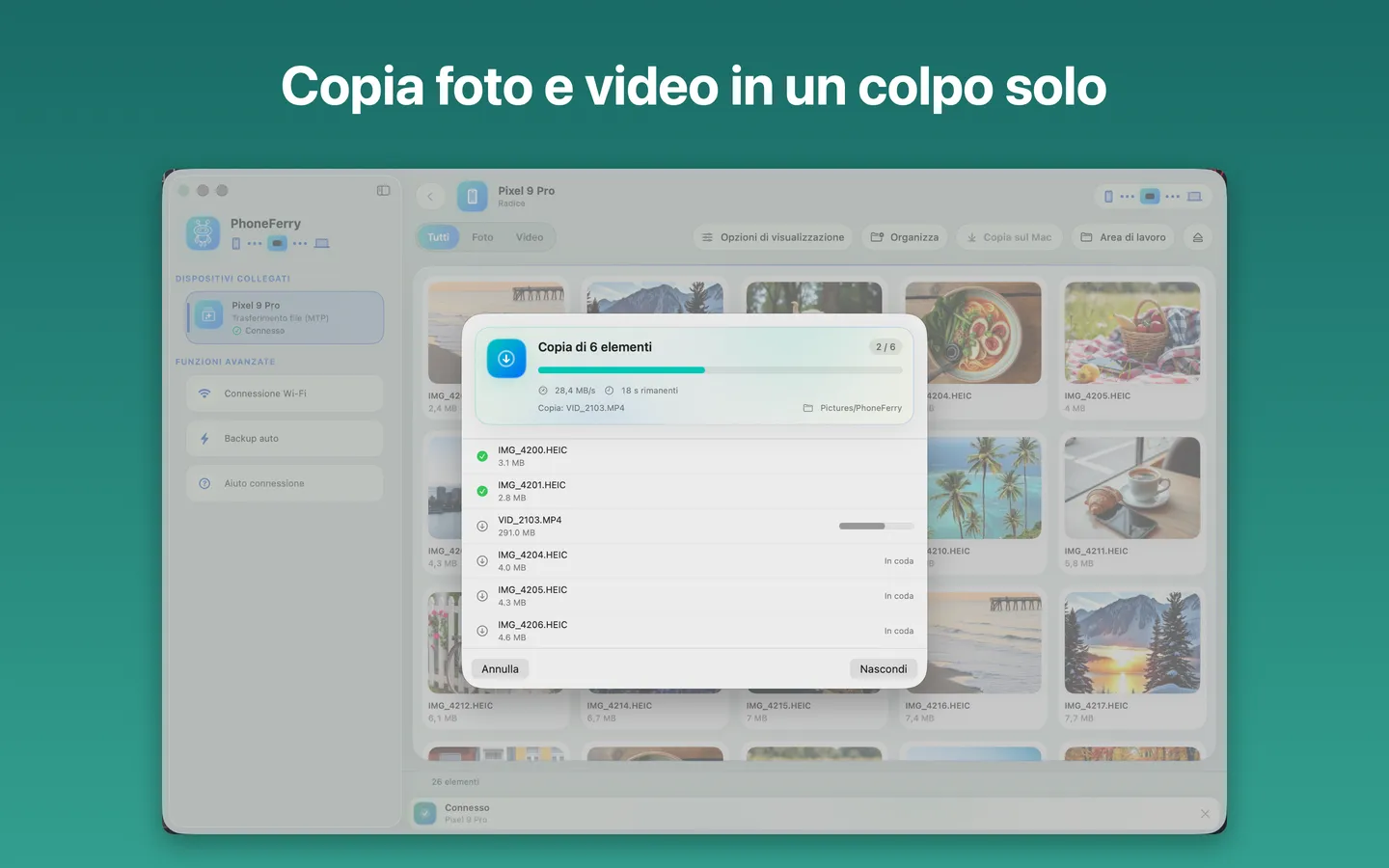Image resolution: width=1389 pixels, height=868 pixels.
Task: Select the IMG_4217.HEIC thumbnail
Action: tap(1132, 642)
